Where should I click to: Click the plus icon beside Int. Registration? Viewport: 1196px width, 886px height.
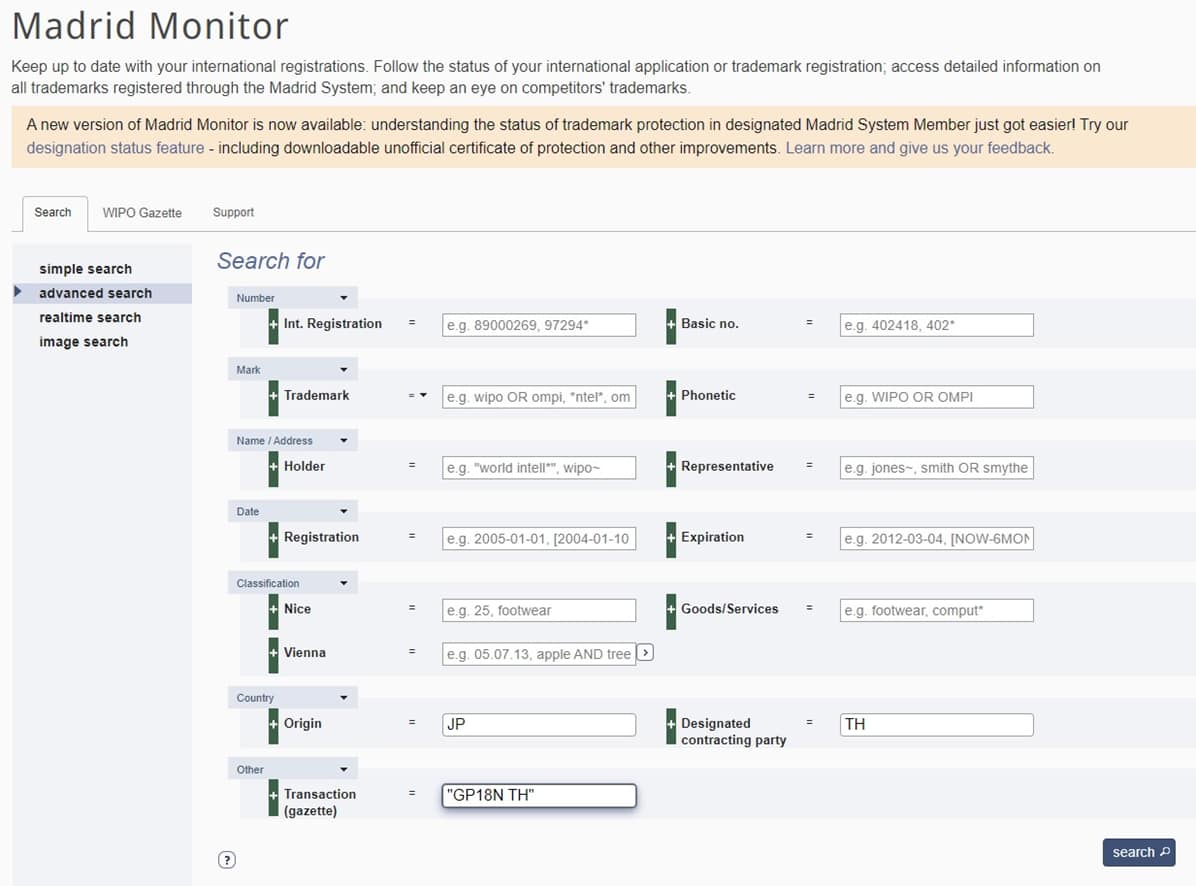click(x=272, y=323)
